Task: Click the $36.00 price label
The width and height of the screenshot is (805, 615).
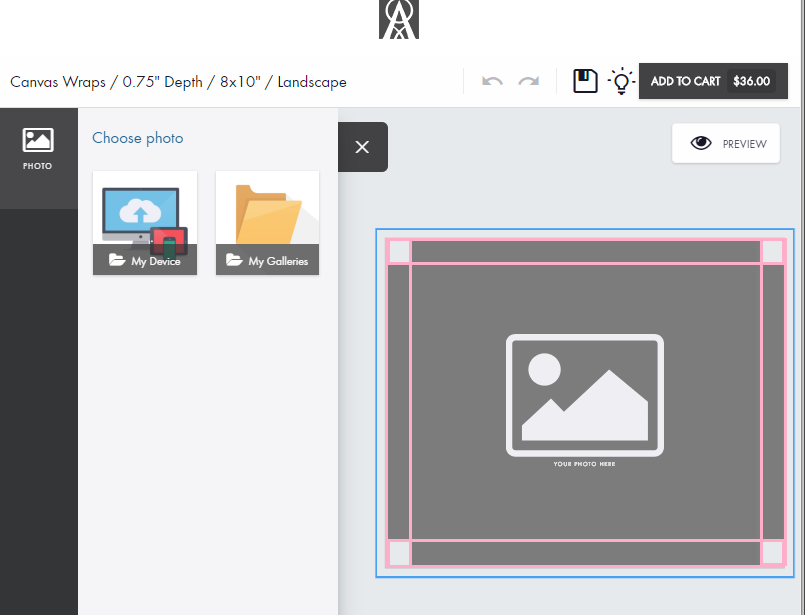Action: tap(751, 82)
